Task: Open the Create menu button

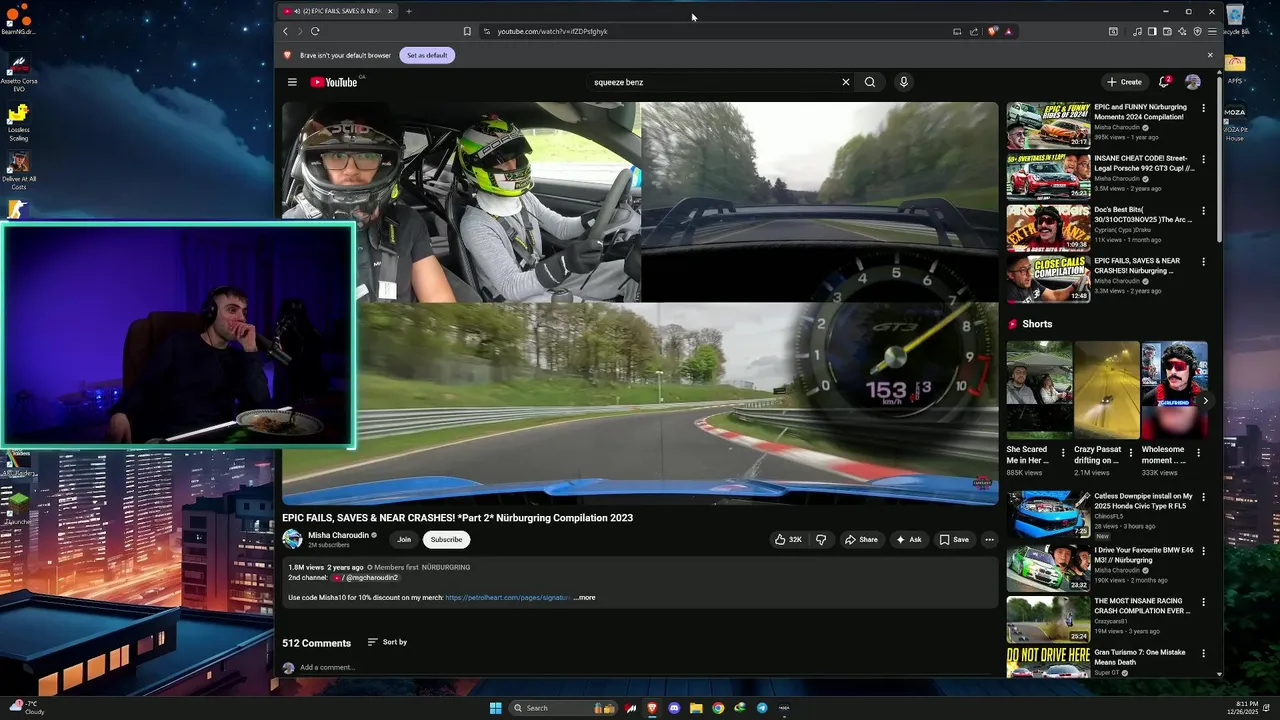Action: click(x=1124, y=82)
